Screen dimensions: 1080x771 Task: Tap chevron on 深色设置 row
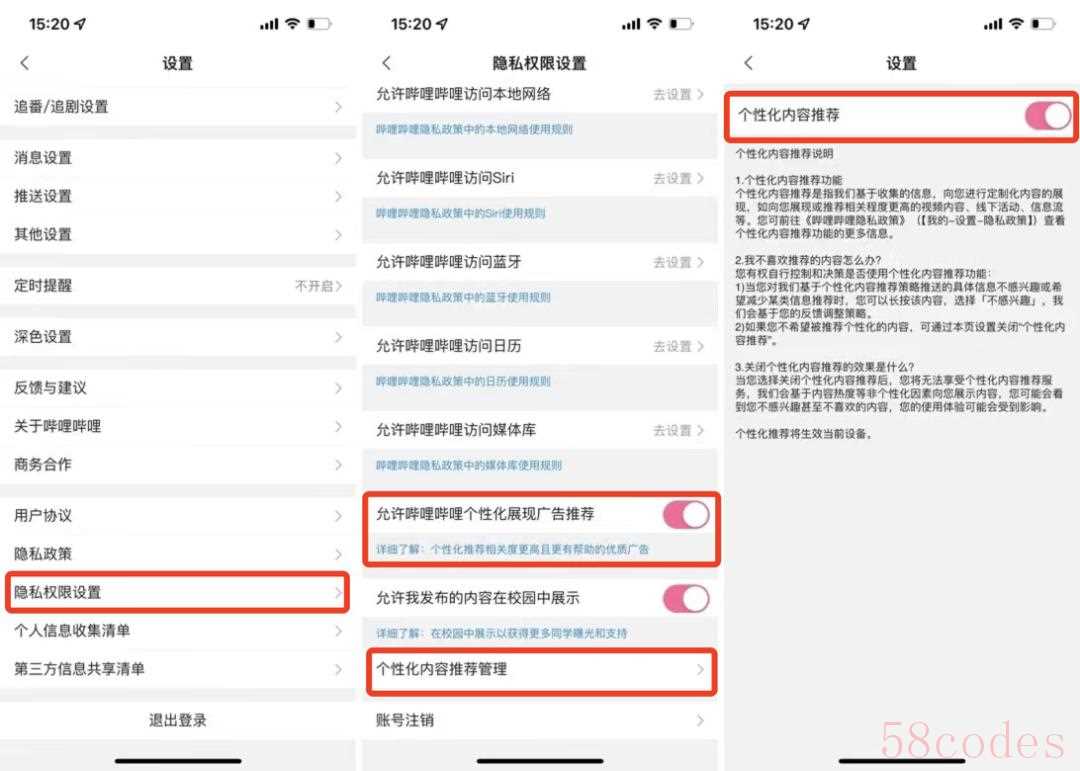(x=338, y=337)
